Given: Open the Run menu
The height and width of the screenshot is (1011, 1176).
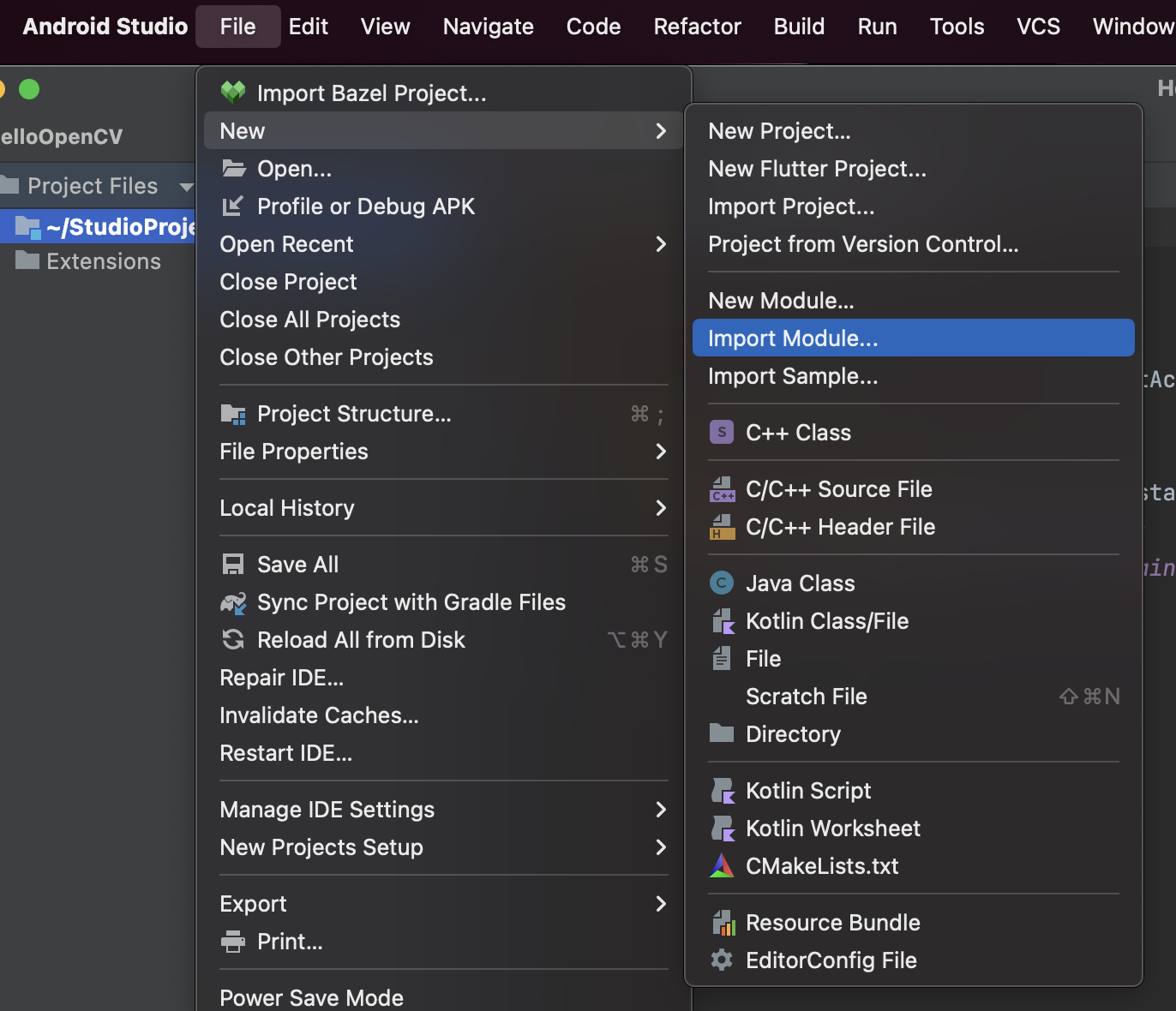Looking at the screenshot, I should 877,27.
